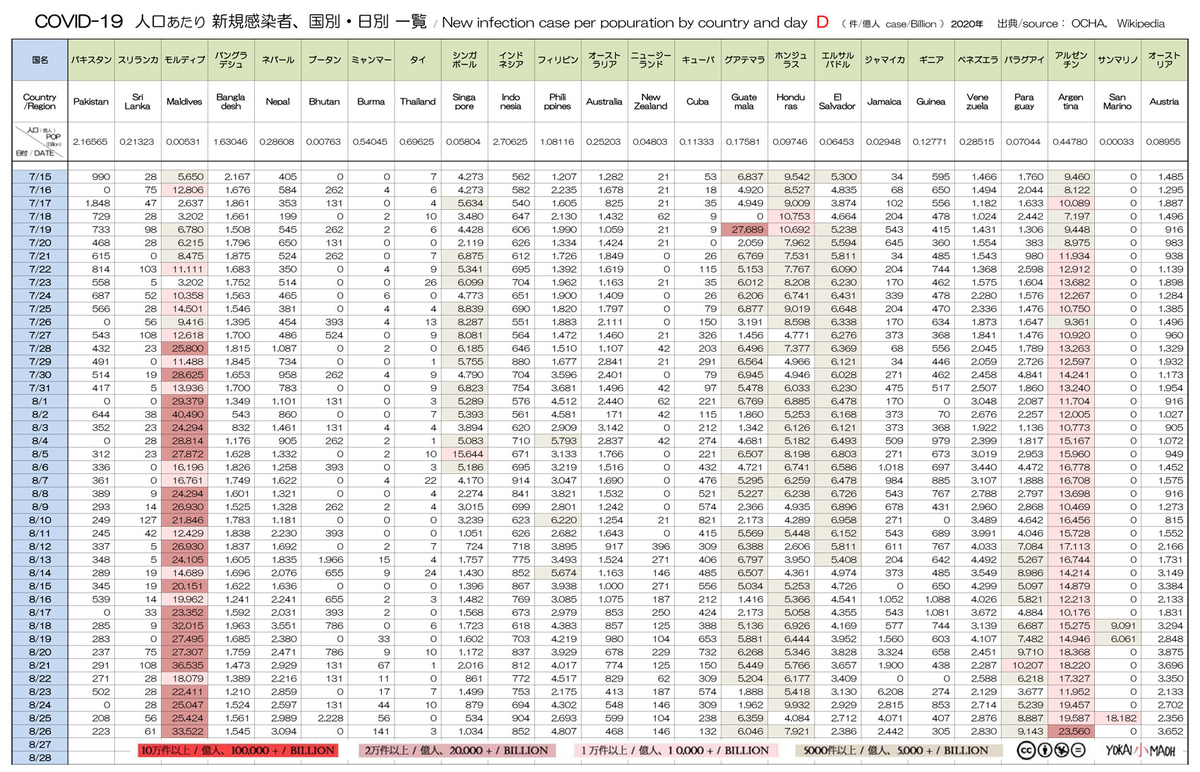1200x772 pixels.
Task: Select the Burma column header
Action: pos(371,102)
